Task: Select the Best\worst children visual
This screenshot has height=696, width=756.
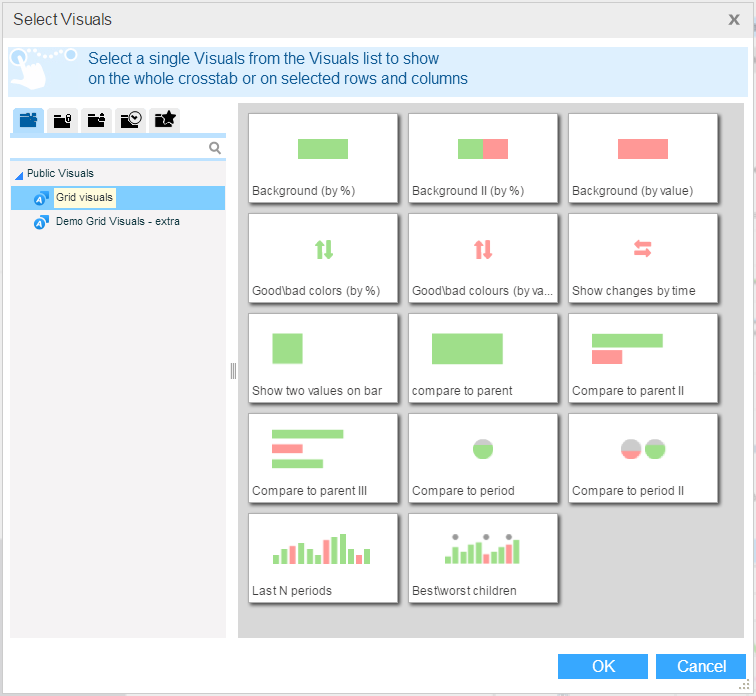Action: tap(483, 558)
